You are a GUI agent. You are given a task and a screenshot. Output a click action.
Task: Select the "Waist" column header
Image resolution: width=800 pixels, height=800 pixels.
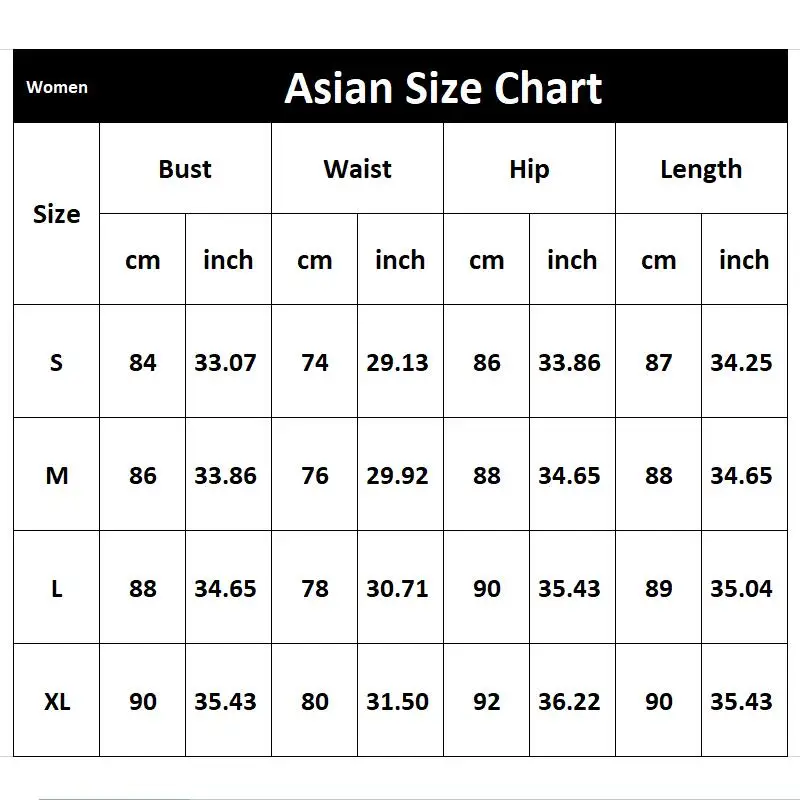coord(357,169)
